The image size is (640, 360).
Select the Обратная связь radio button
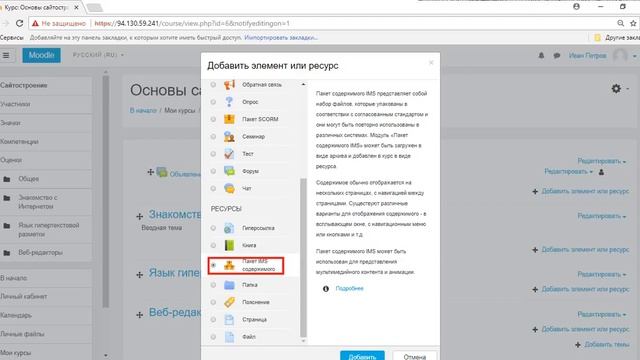(213, 84)
